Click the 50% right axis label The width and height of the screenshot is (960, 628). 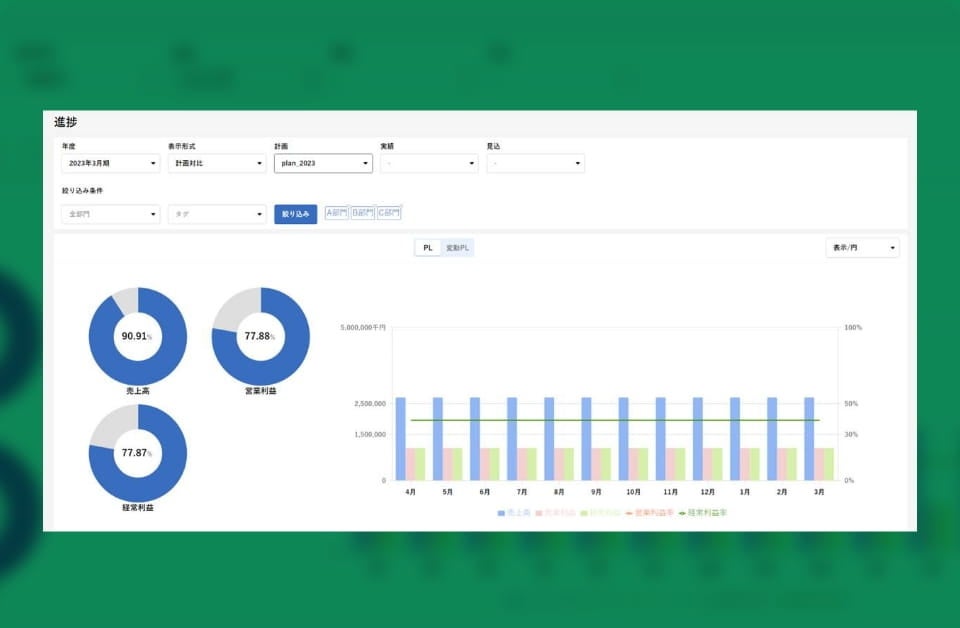click(851, 404)
